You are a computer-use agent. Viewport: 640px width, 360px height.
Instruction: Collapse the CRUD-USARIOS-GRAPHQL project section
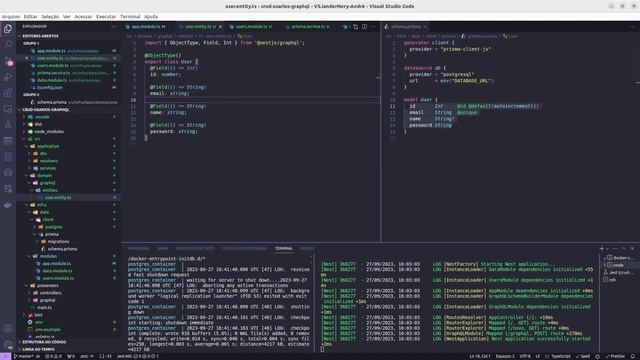45,109
